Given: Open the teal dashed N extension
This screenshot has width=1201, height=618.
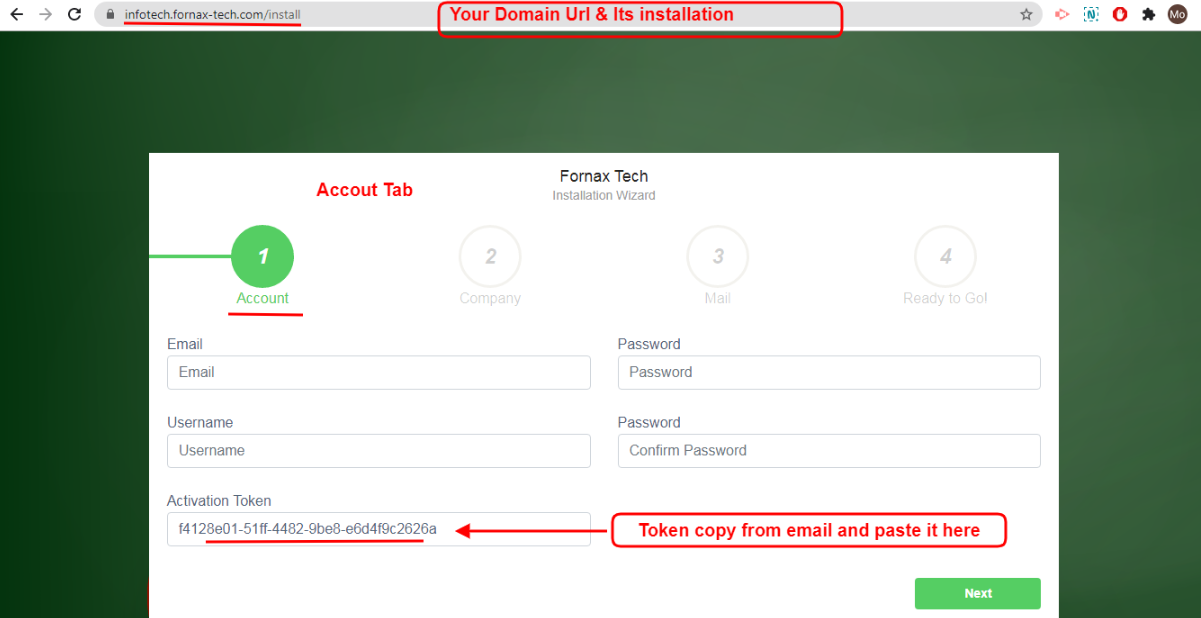Looking at the screenshot, I should coord(1091,15).
